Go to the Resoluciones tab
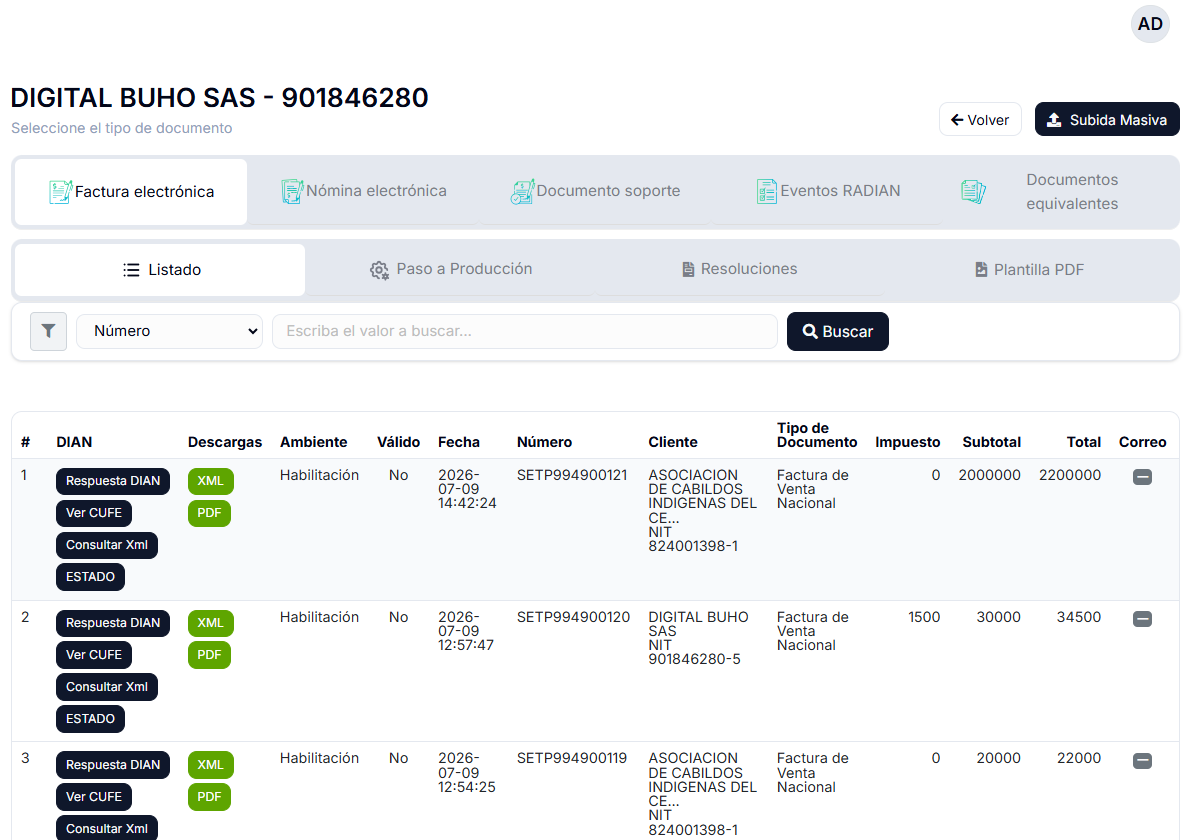Image resolution: width=1185 pixels, height=840 pixels. click(x=740, y=269)
